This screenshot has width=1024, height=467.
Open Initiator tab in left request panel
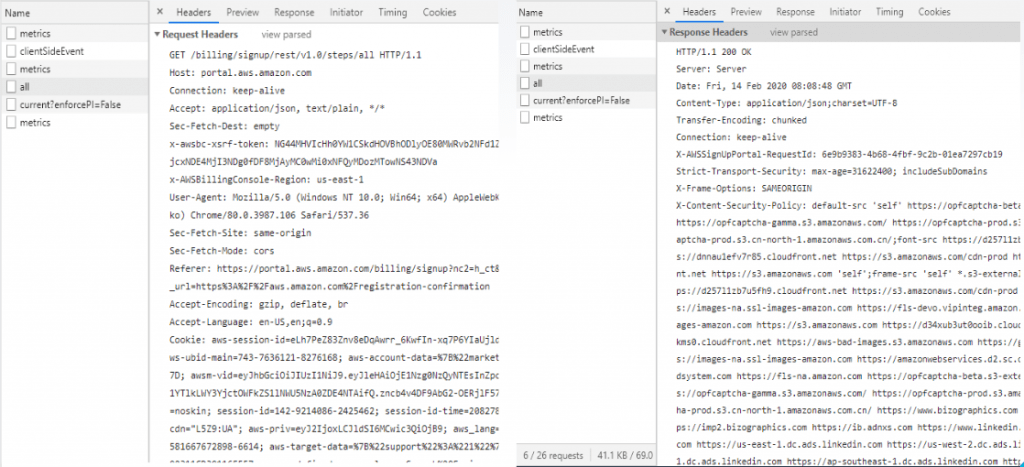tap(346, 12)
